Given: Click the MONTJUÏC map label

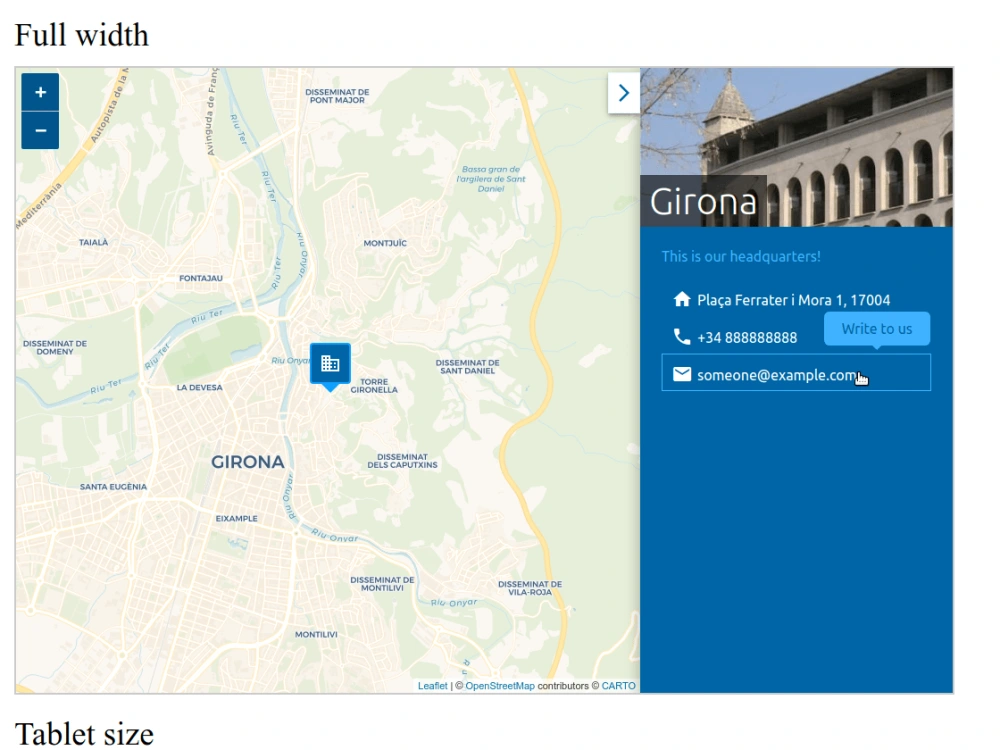Looking at the screenshot, I should point(385,243).
